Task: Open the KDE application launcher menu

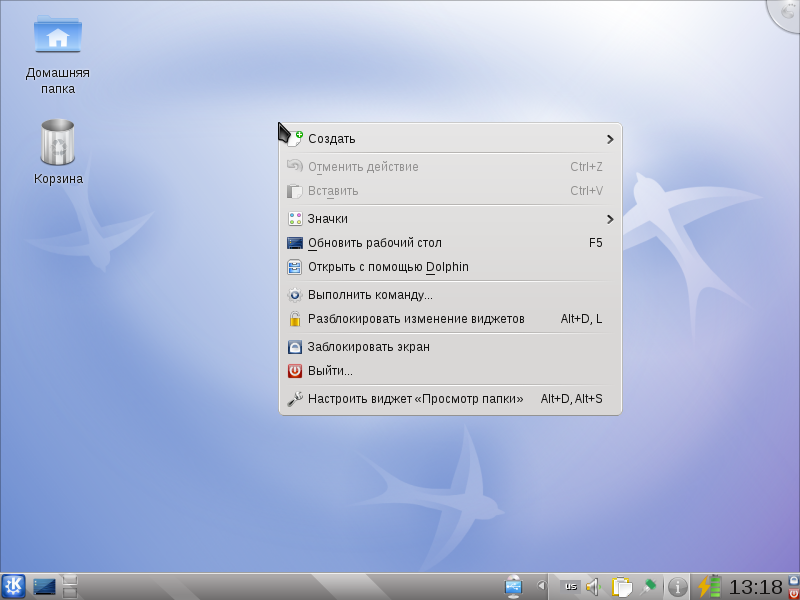Action: click(x=13, y=586)
